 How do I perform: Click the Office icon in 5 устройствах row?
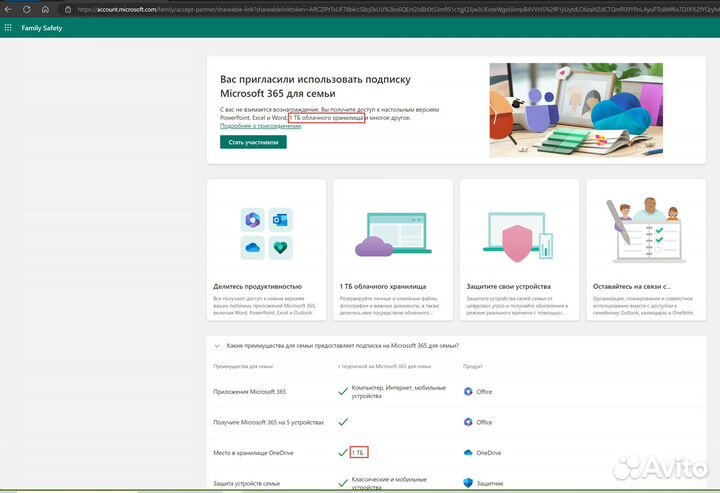tap(468, 422)
